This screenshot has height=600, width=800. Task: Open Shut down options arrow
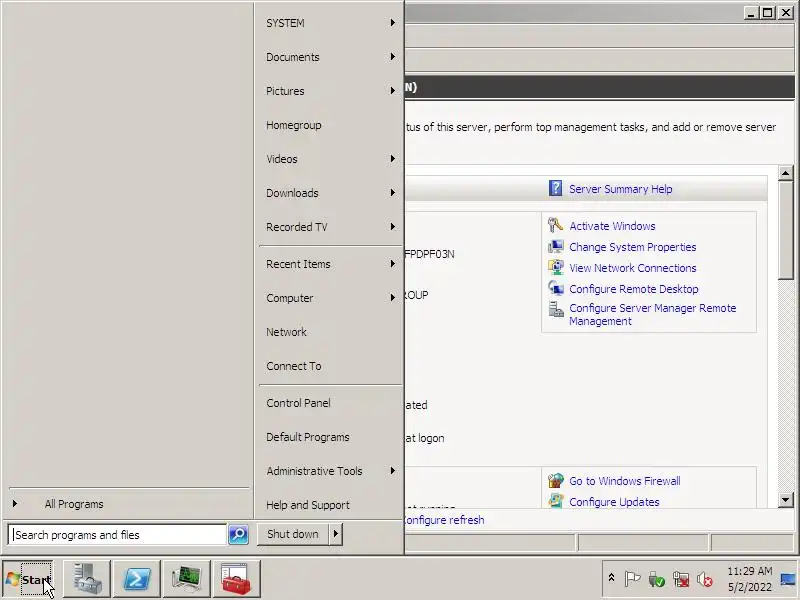(x=335, y=534)
